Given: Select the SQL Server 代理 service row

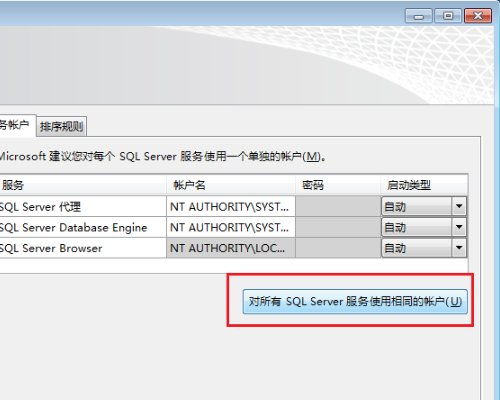Looking at the screenshot, I should click(83, 206).
